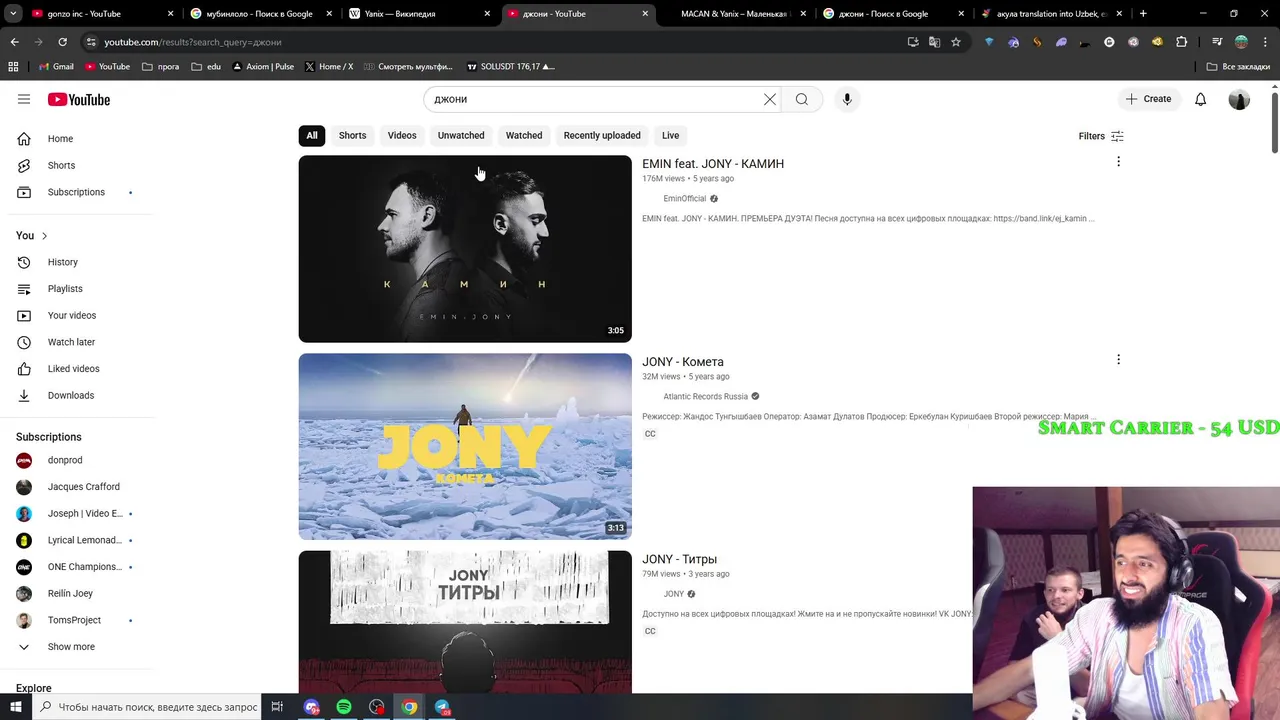Open Chrome media controls icon
Viewport: 1280px width, 720px height.
pyautogui.click(x=1217, y=42)
